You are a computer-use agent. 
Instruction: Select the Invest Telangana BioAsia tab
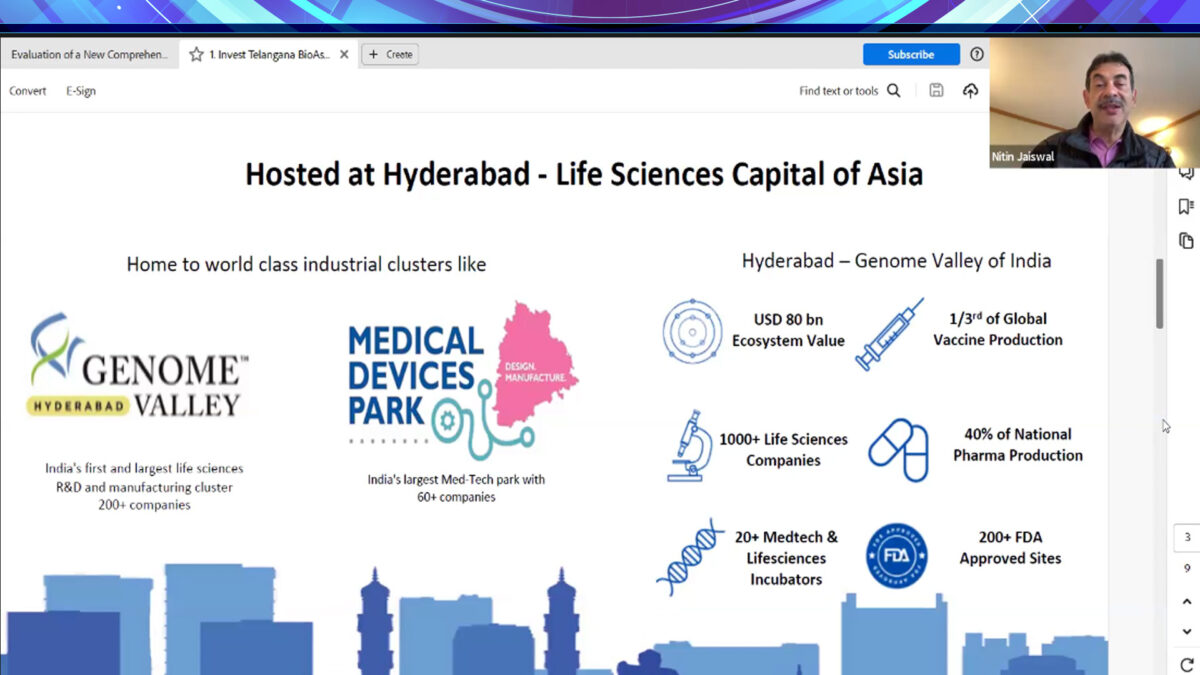(x=270, y=54)
